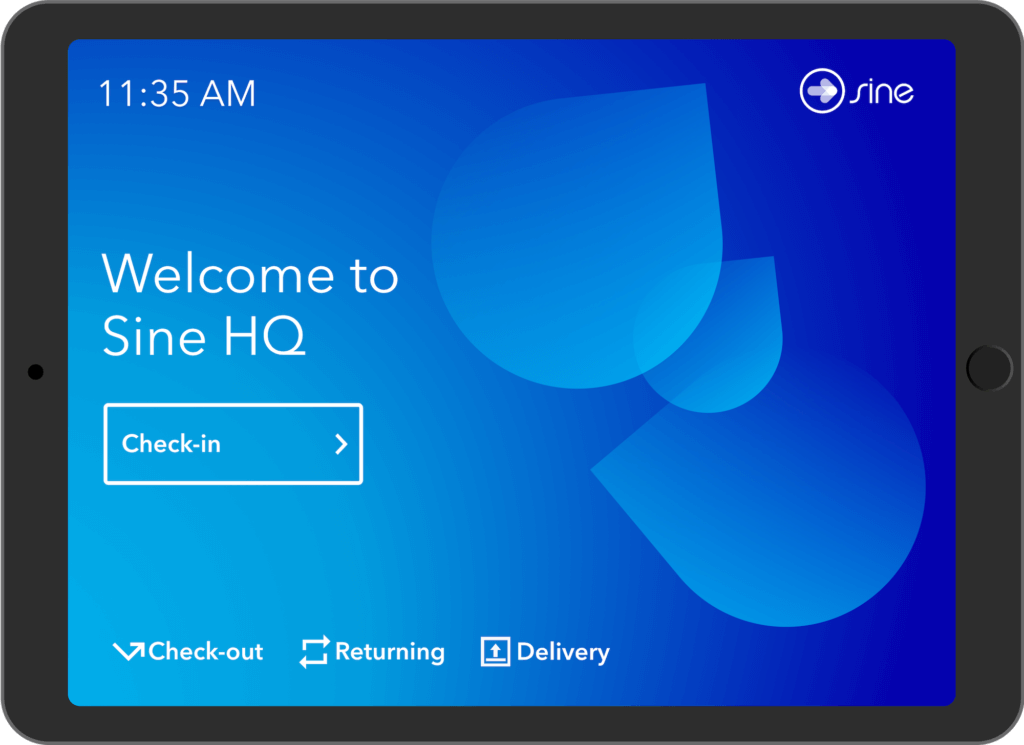Tap the chevron inside Check-in button

click(x=341, y=444)
